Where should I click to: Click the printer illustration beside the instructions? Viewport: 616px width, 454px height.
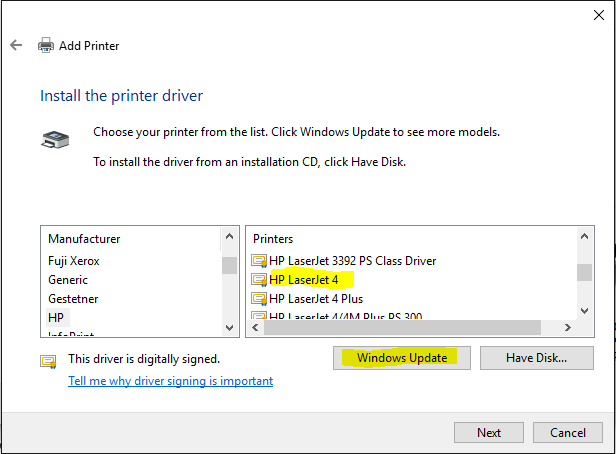pyautogui.click(x=55, y=139)
